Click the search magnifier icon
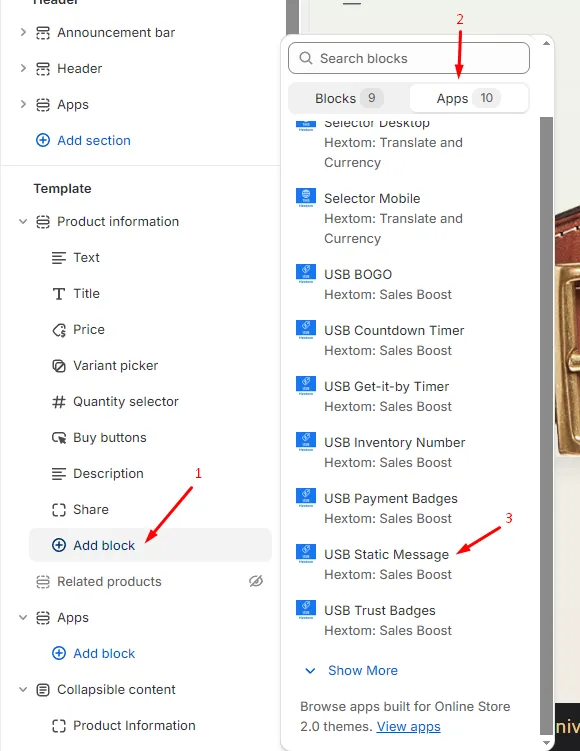580x751 pixels. point(306,58)
